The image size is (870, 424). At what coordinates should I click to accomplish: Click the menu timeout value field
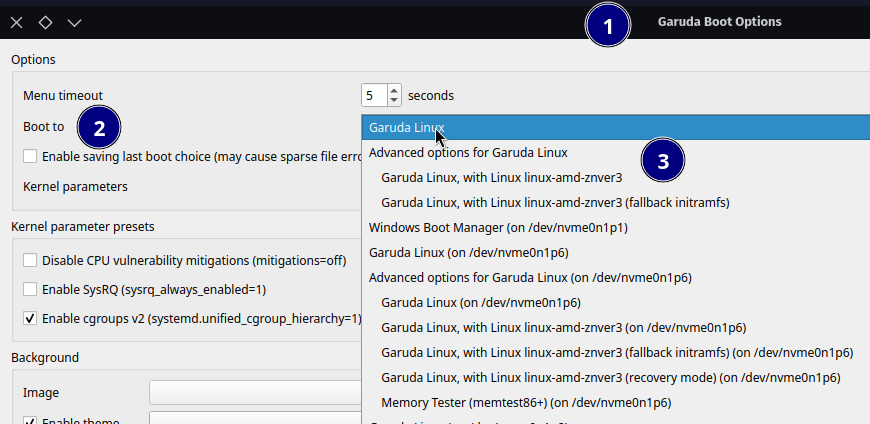[375, 95]
